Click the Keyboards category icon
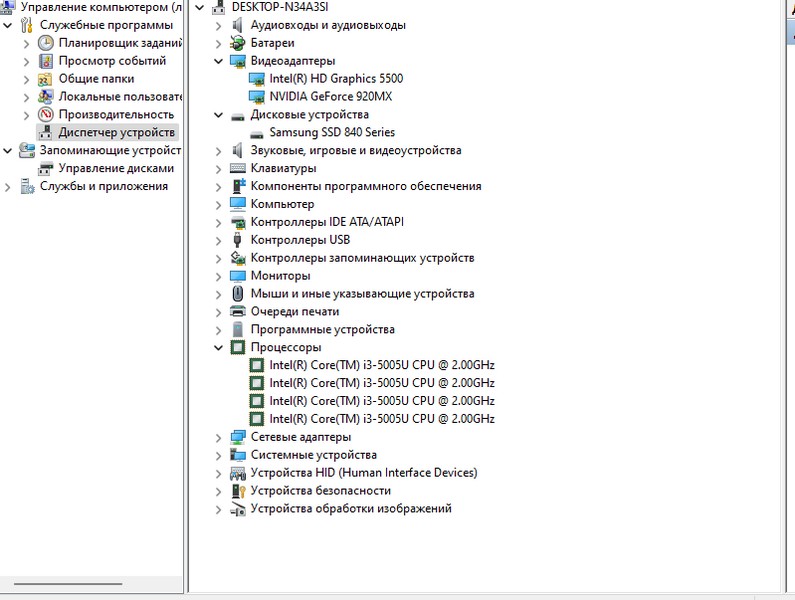Viewport: 795px width, 600px height. point(238,169)
